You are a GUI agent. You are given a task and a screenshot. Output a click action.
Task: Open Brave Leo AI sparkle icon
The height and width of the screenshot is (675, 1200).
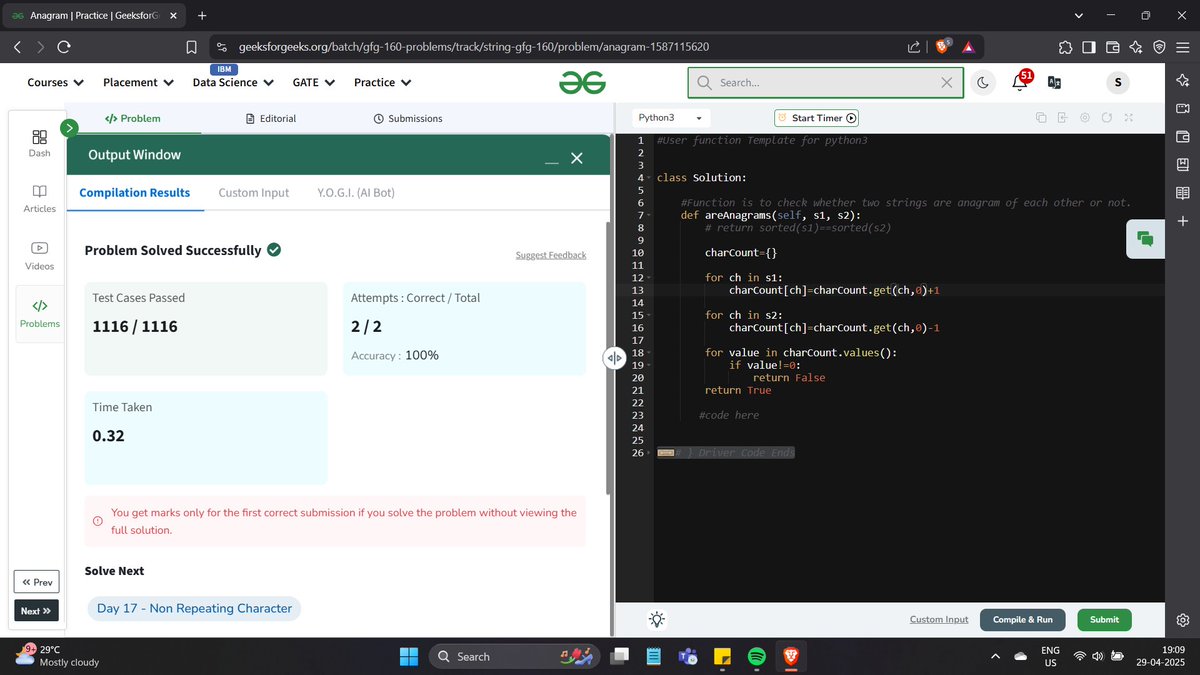tap(1183, 81)
